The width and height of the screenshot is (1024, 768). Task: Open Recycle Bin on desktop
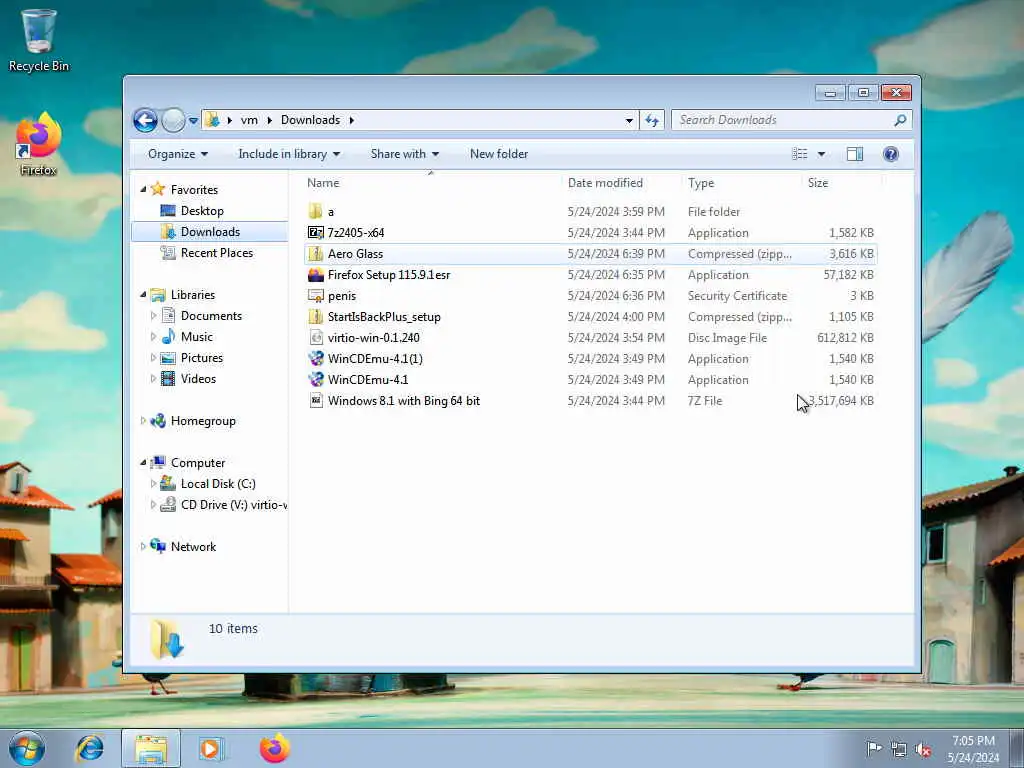pos(39,40)
